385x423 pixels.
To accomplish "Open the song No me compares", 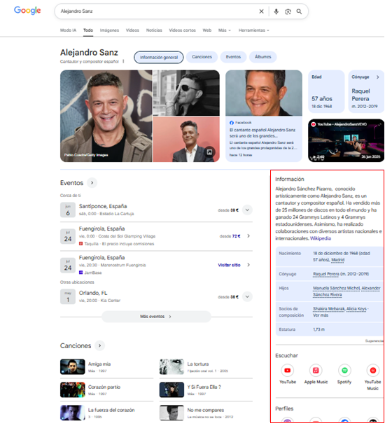I will tap(206, 413).
